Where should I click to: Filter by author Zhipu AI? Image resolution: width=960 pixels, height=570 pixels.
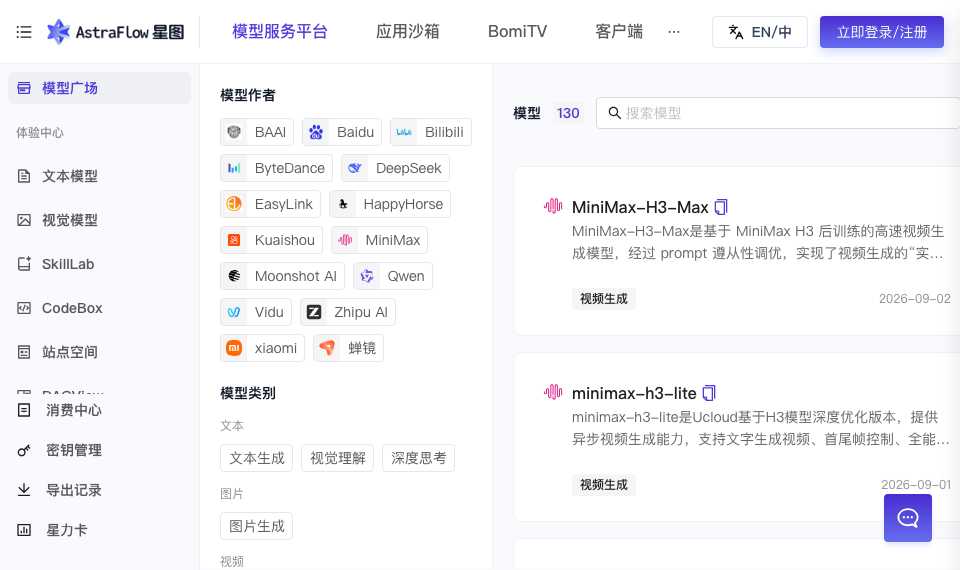click(x=348, y=313)
